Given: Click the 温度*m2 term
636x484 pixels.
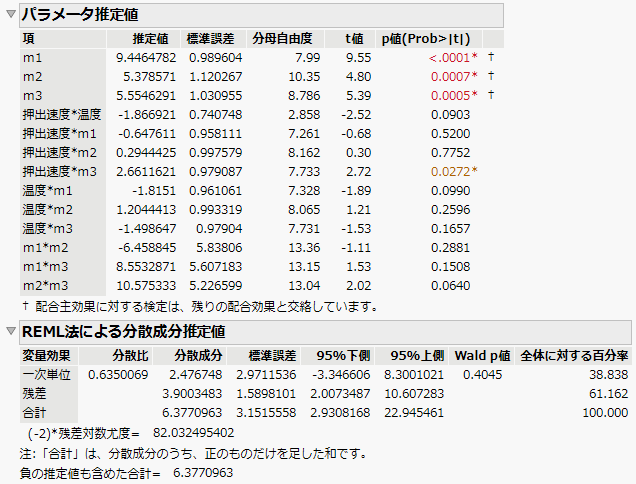Looking at the screenshot, I should point(47,210).
